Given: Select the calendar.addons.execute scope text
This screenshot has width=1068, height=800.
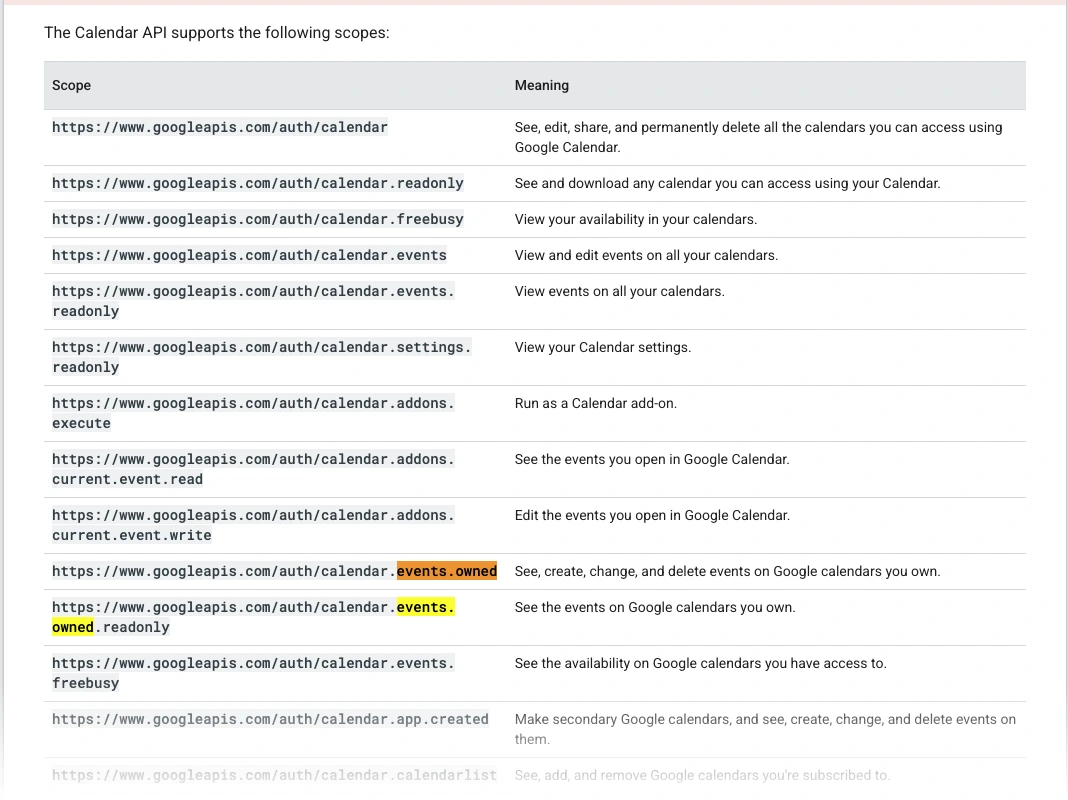Looking at the screenshot, I should (x=253, y=413).
